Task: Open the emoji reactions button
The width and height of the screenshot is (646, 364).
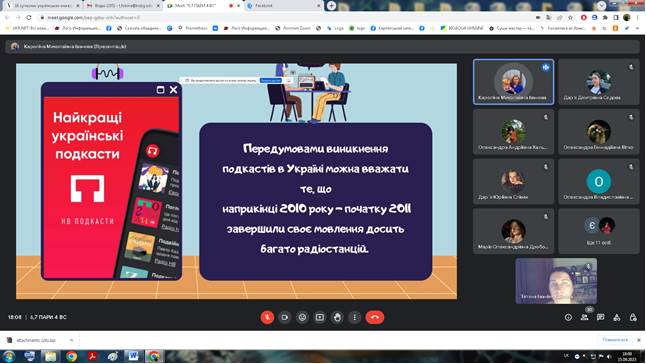Action: 302,317
